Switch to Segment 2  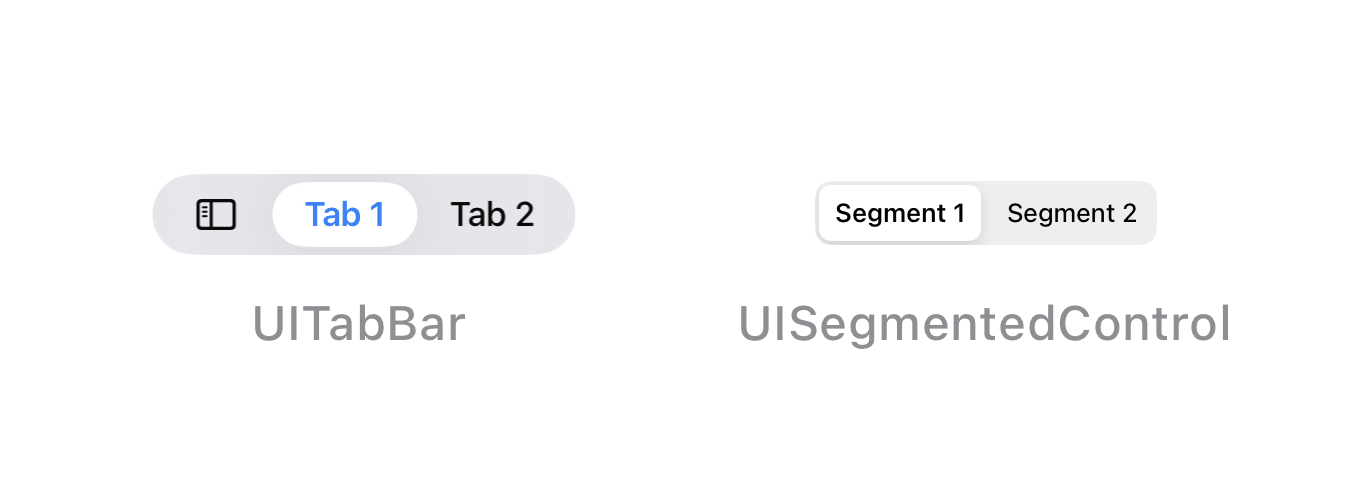[x=1071, y=213]
